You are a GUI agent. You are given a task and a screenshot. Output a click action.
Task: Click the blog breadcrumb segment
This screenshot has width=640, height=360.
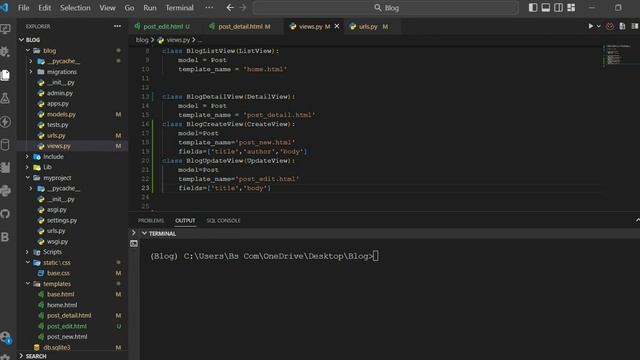coord(142,40)
